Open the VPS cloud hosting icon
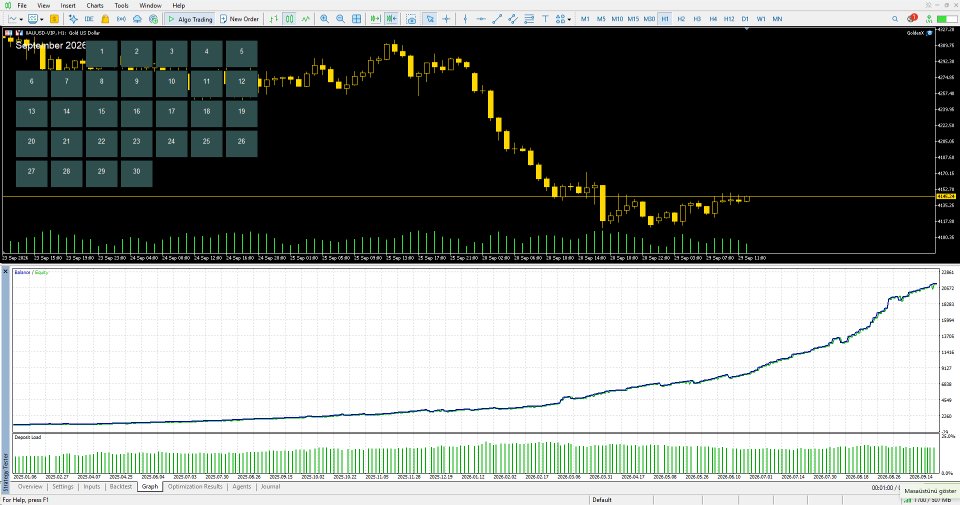The height and width of the screenshot is (505, 960). coord(137,19)
